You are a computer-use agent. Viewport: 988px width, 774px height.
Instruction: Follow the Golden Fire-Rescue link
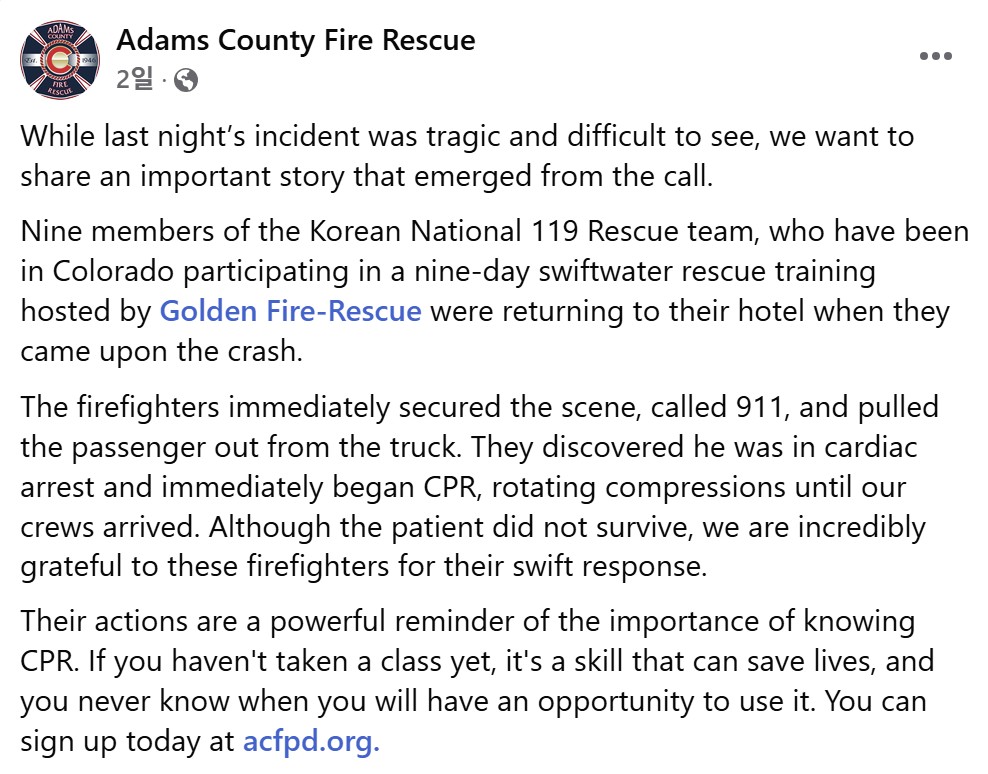click(x=290, y=311)
